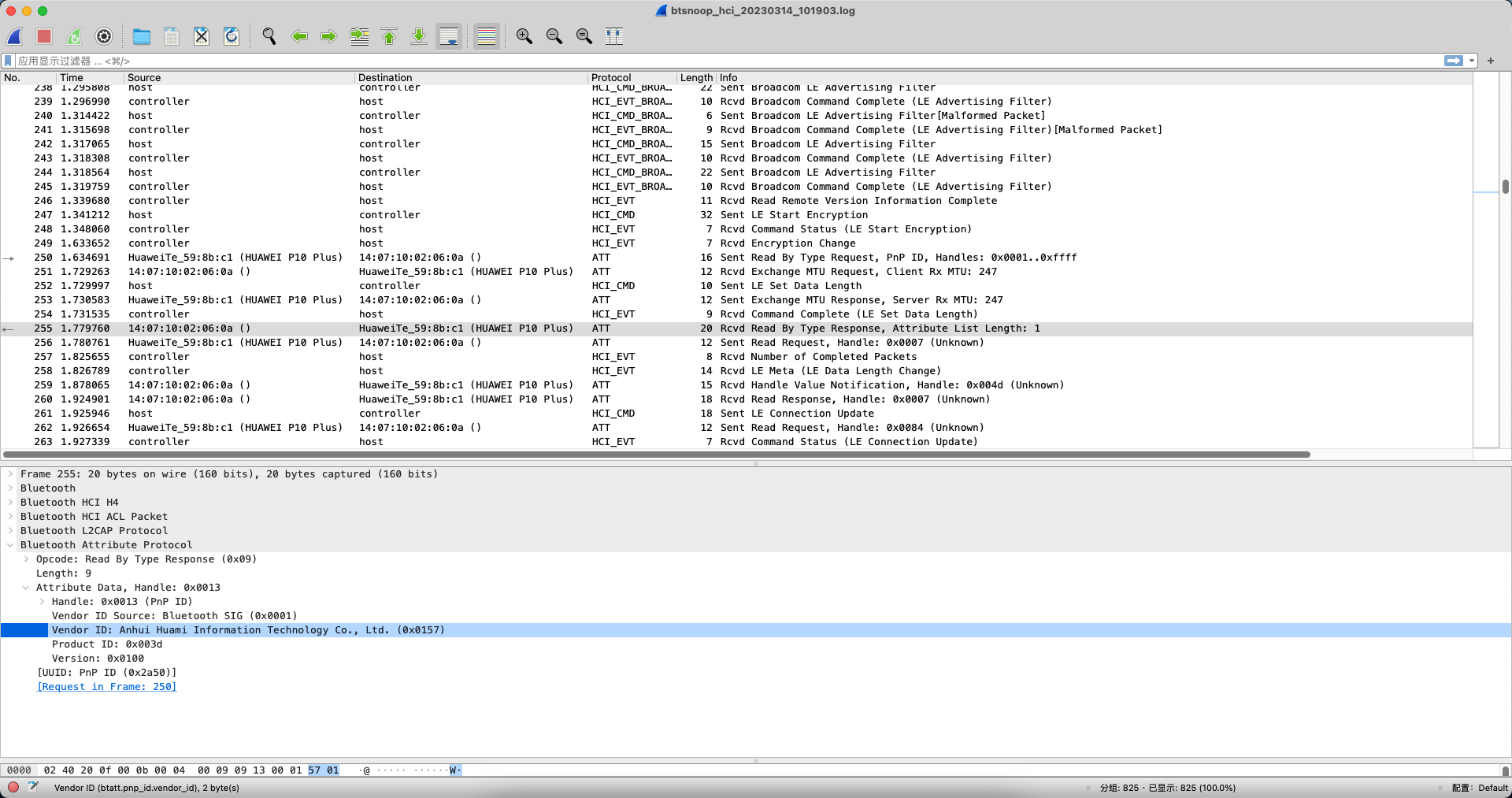The width and height of the screenshot is (1512, 798).
Task: Select Vendor ID Source Bluetooth SIG row
Action: [x=756, y=616]
